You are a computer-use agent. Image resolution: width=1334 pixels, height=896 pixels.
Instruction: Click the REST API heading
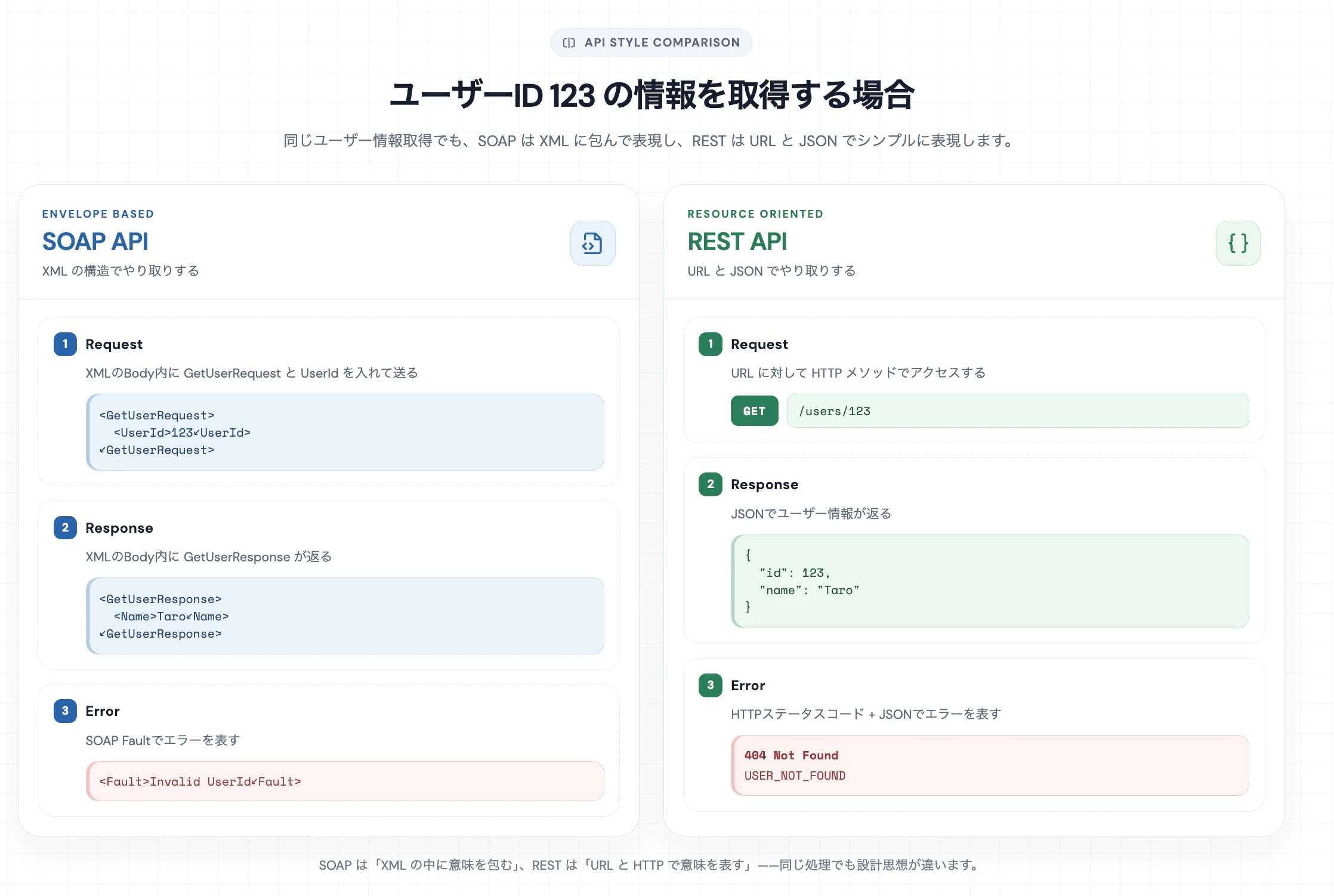(x=737, y=242)
